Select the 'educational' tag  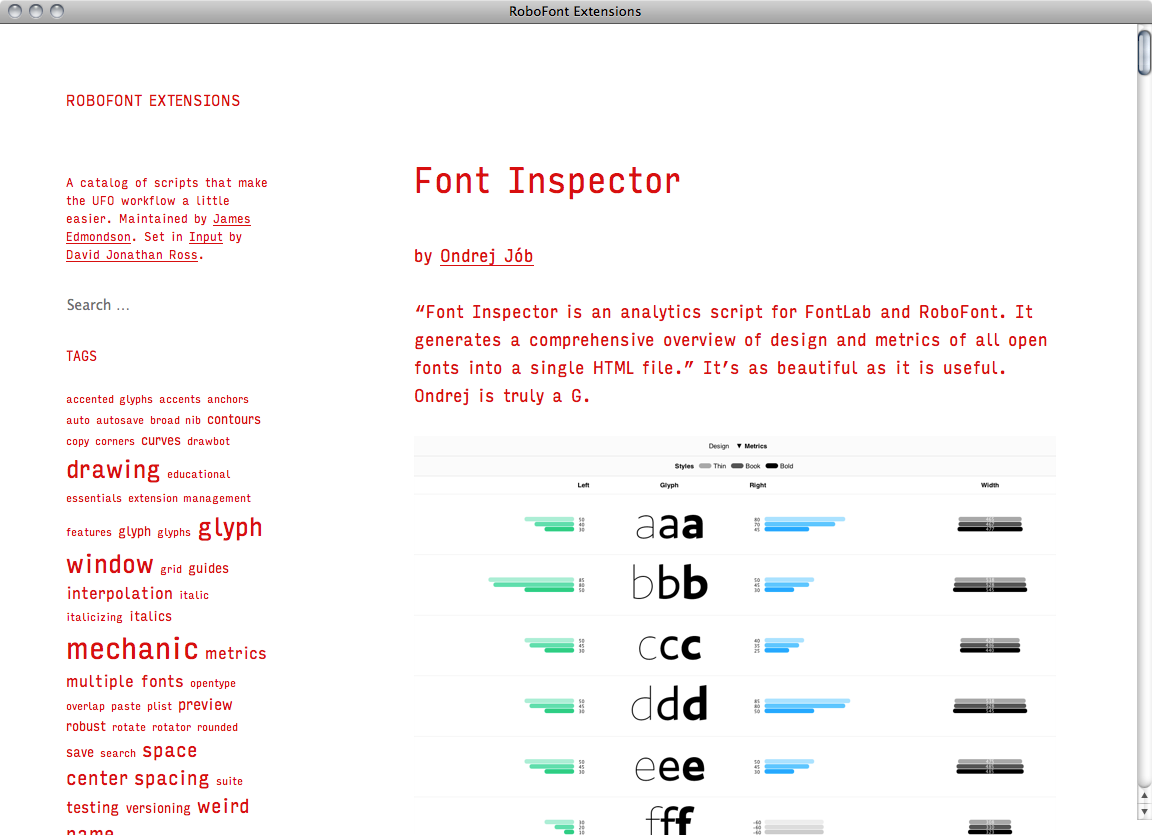[198, 474]
